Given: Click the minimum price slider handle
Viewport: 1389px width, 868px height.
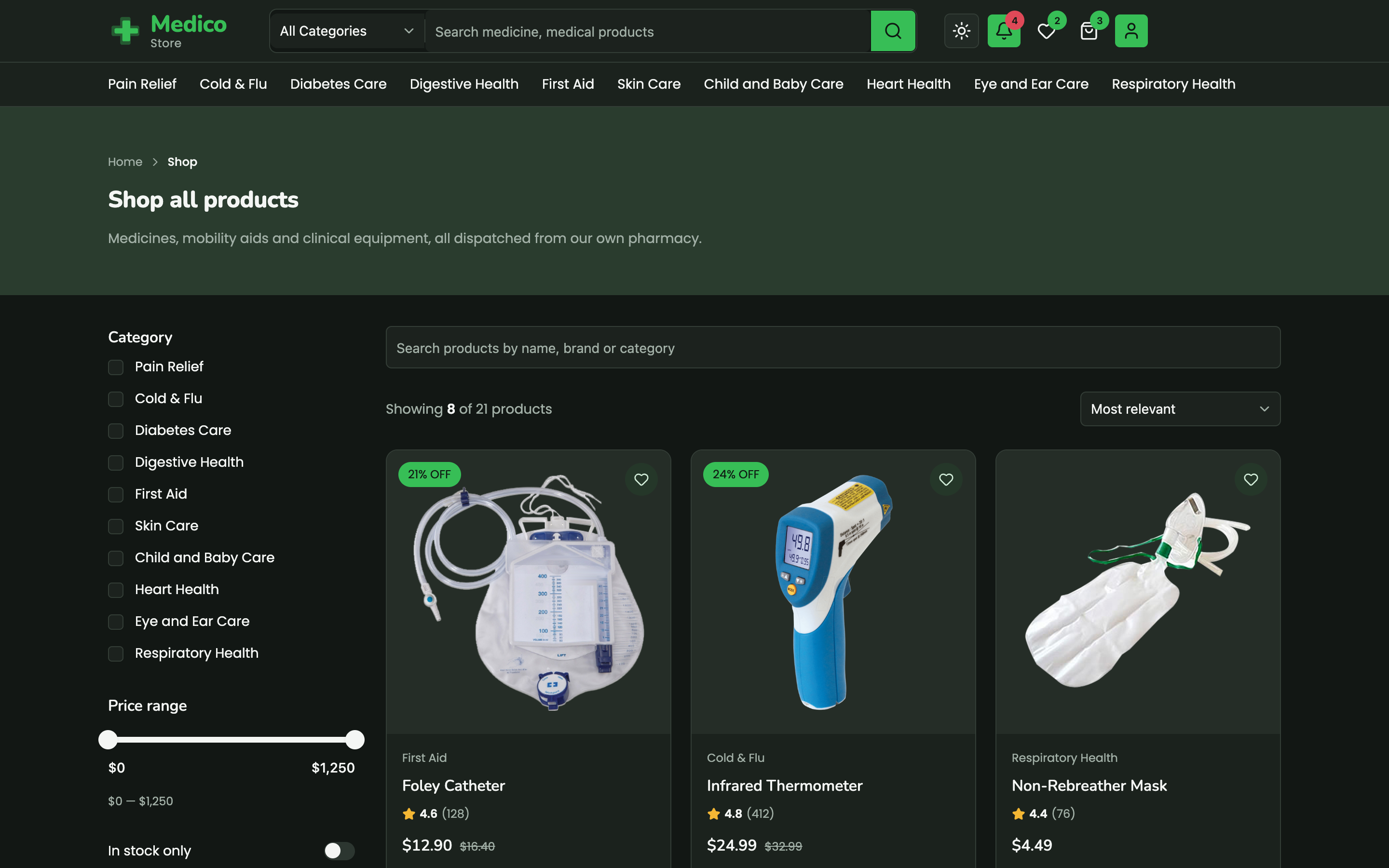Looking at the screenshot, I should coord(108,739).
